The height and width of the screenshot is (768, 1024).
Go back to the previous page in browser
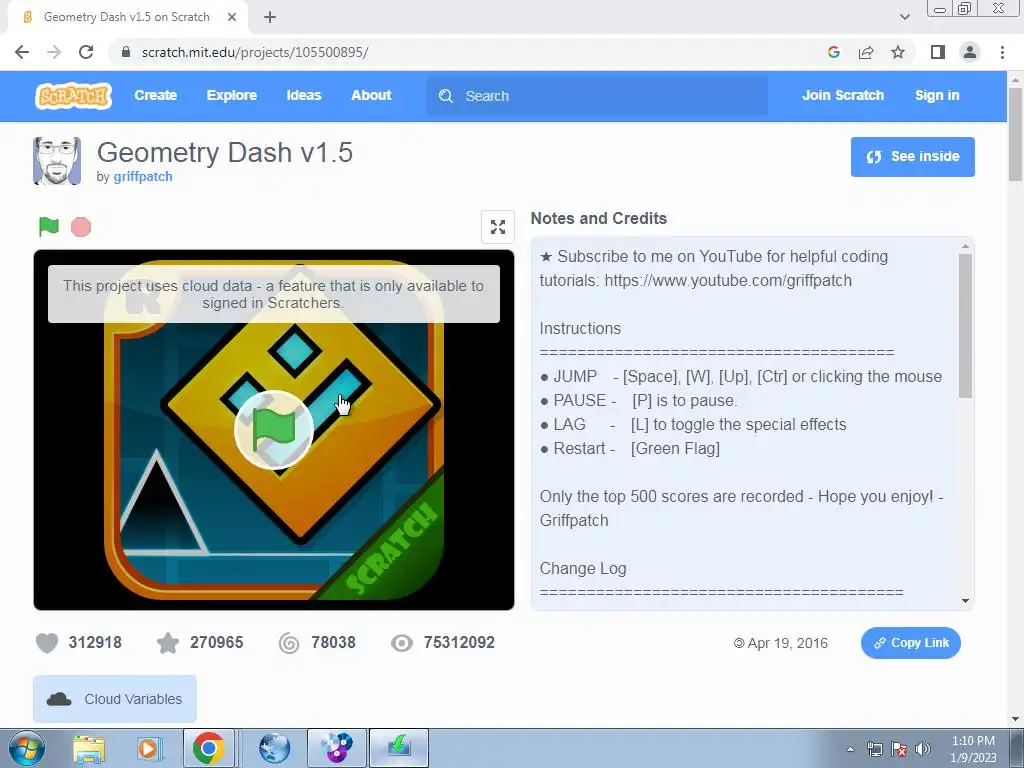click(x=22, y=52)
